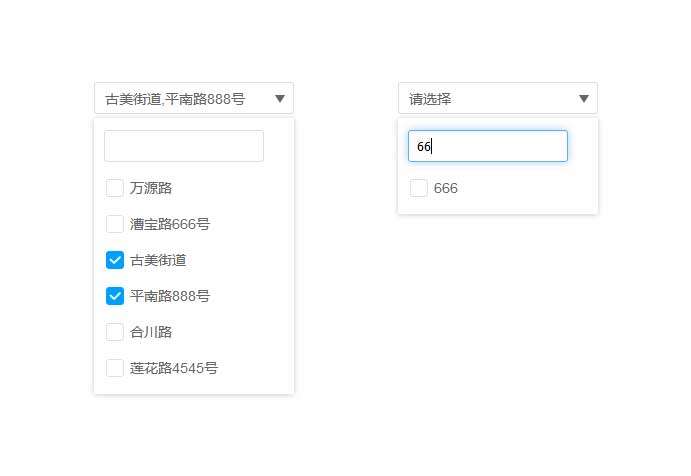Enable the 漕宝路666号 checkbox
This screenshot has width=691, height=476.
click(x=115, y=224)
